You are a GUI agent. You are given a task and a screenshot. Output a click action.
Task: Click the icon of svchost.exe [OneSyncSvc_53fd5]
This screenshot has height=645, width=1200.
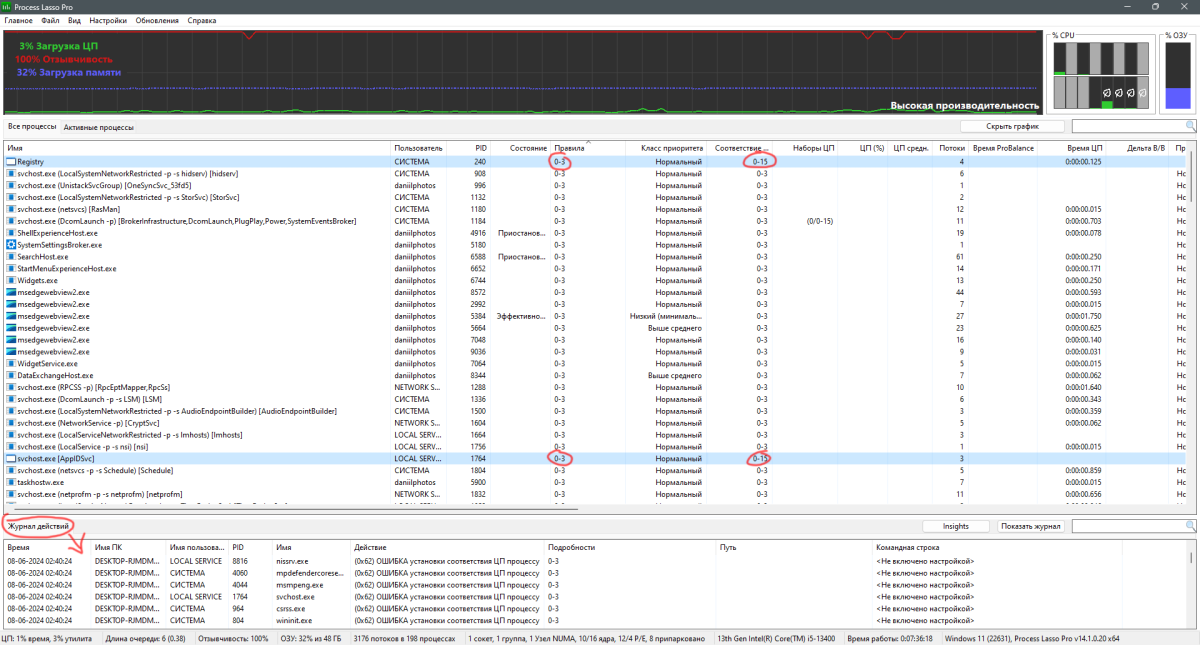pyautogui.click(x=11, y=185)
